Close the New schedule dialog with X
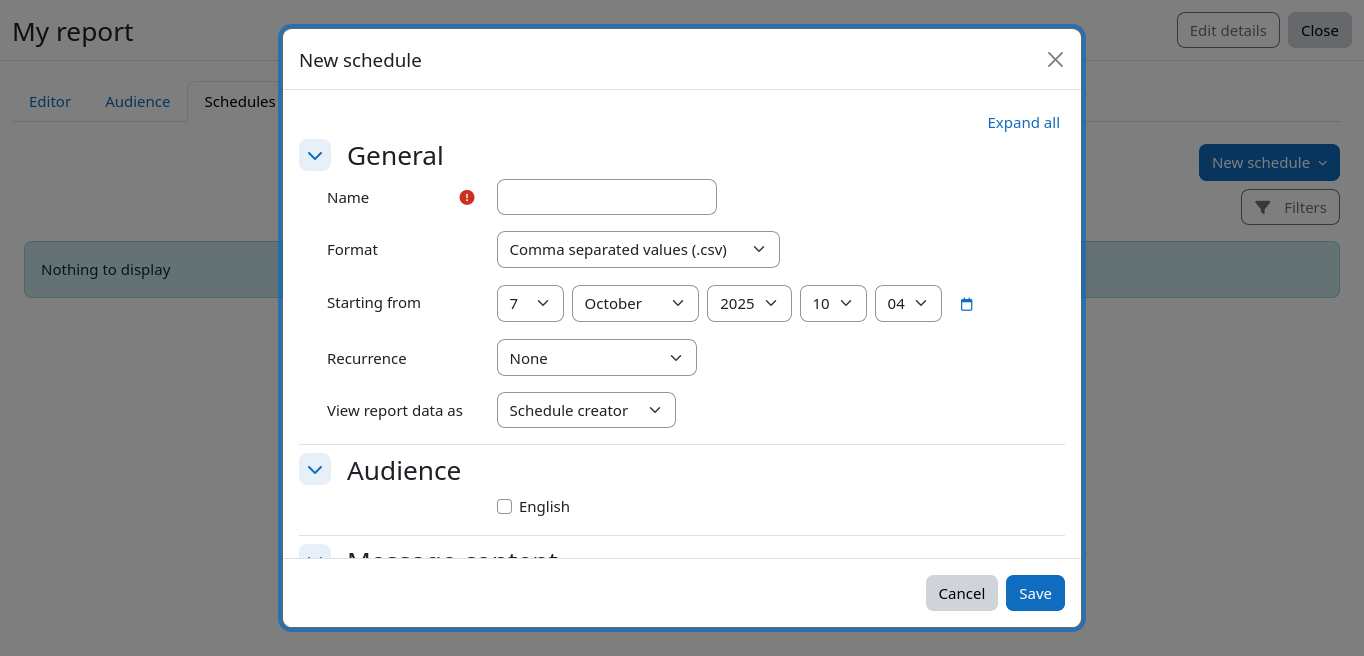This screenshot has width=1364, height=656. (1055, 60)
